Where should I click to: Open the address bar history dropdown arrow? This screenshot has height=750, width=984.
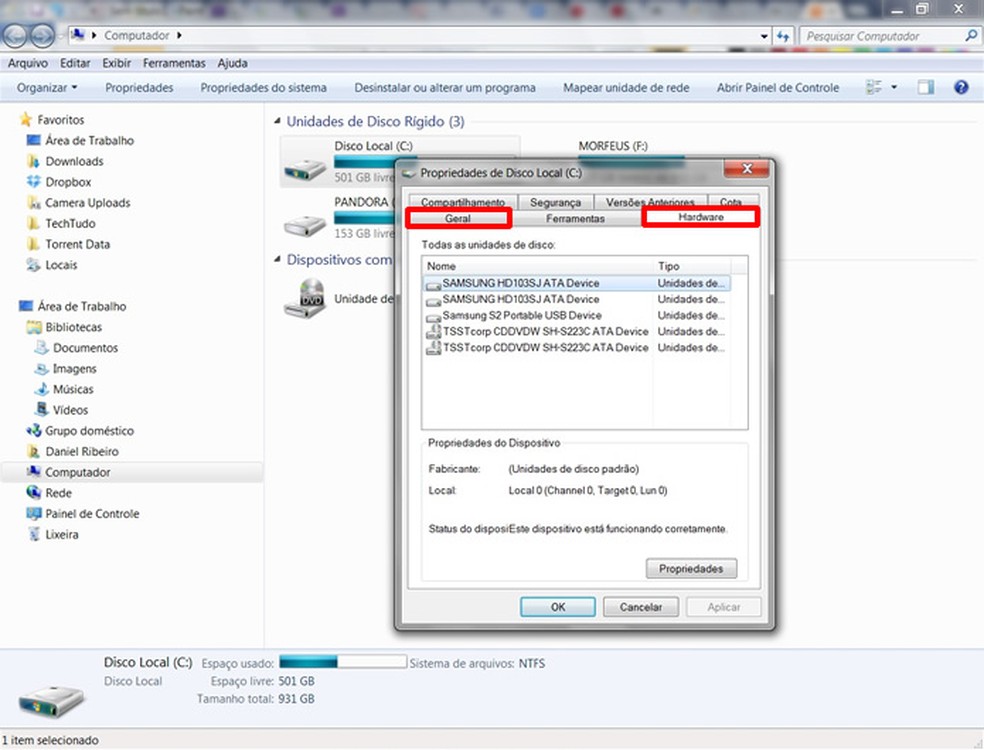coord(764,36)
